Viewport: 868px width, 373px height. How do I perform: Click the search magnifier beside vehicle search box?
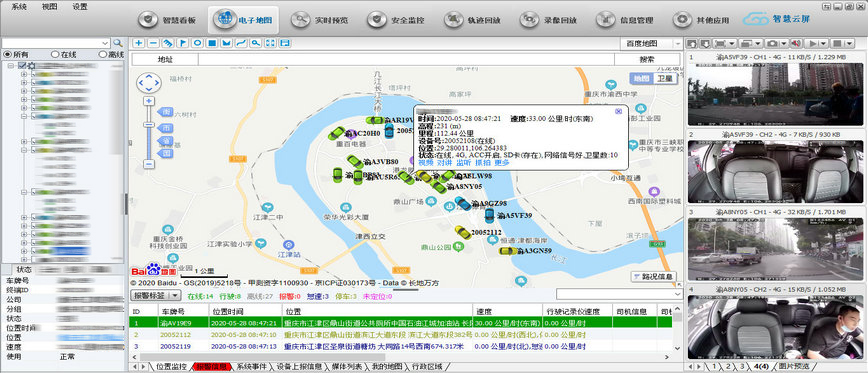pyautogui.click(x=117, y=43)
